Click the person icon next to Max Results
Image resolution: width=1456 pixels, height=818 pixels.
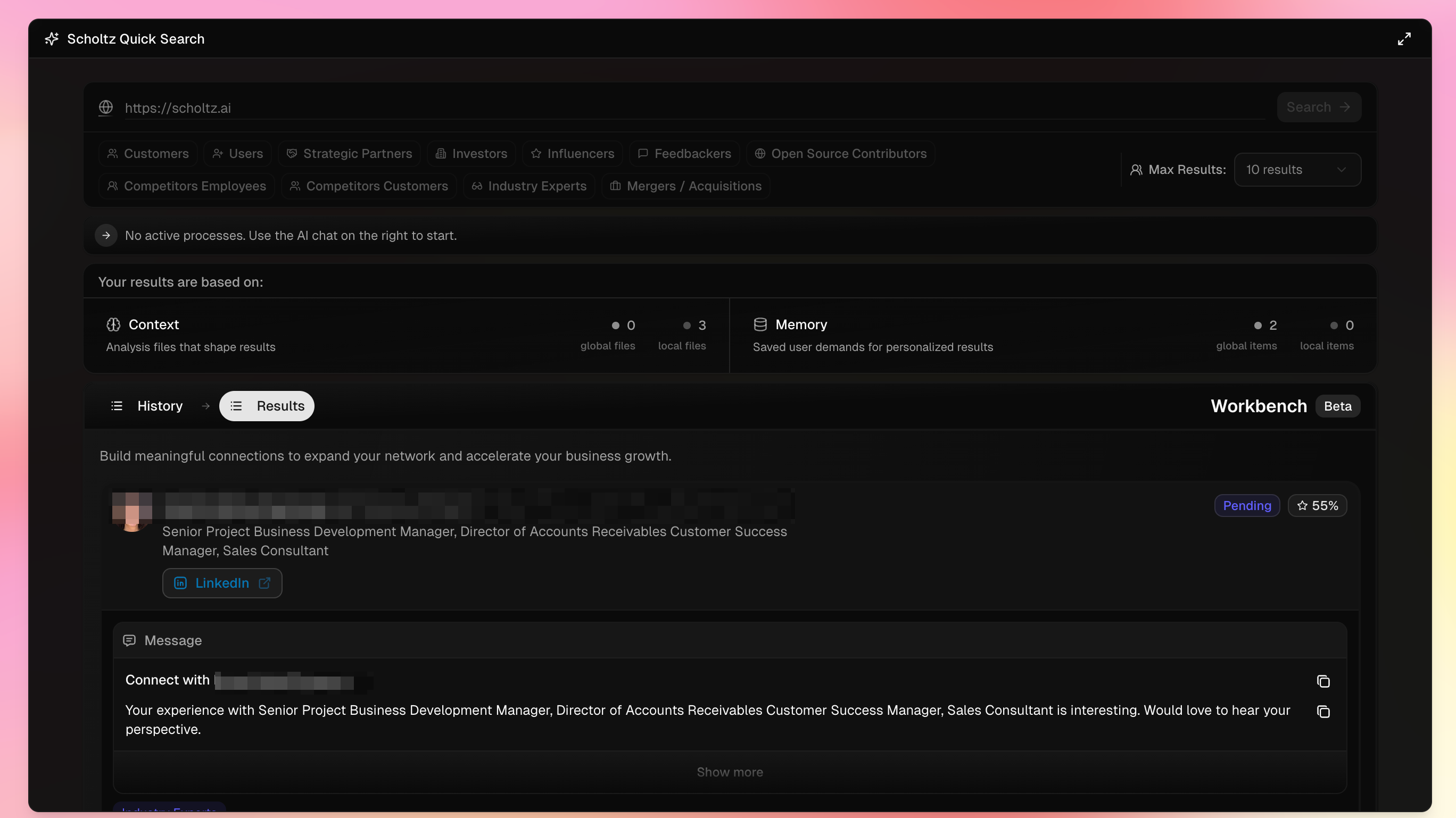1136,170
